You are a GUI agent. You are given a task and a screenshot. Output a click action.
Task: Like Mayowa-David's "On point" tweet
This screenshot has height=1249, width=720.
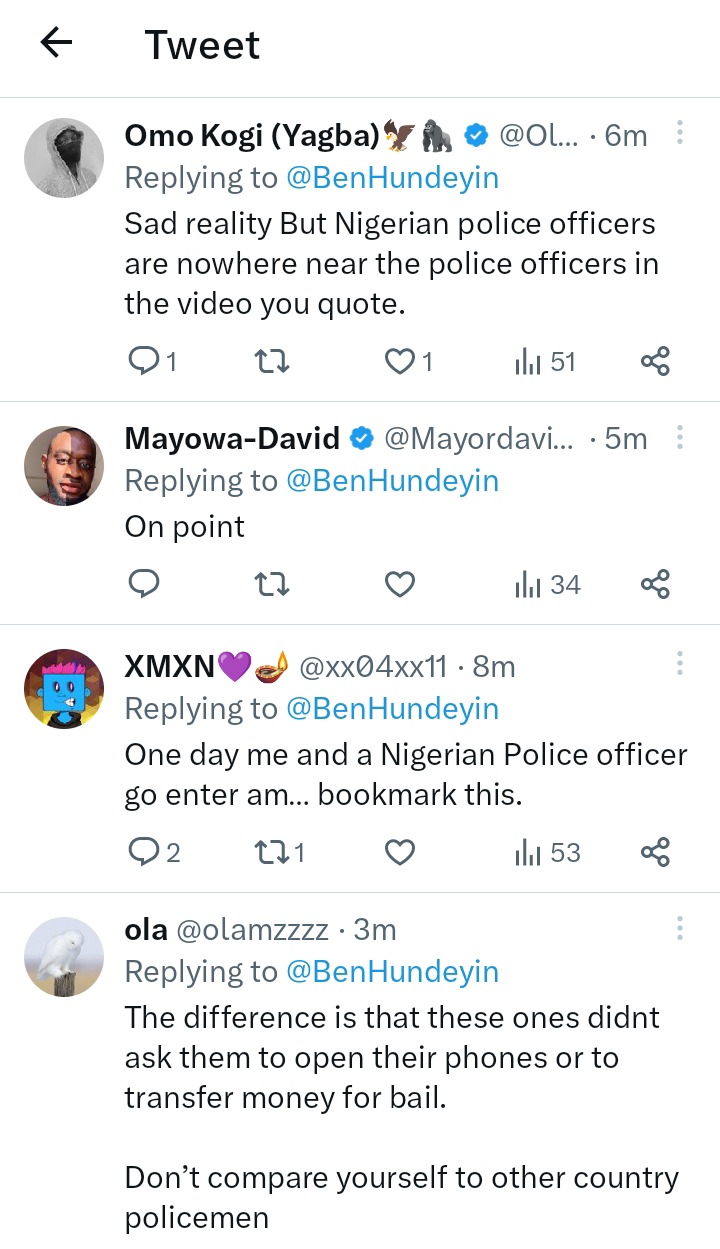coord(399,584)
